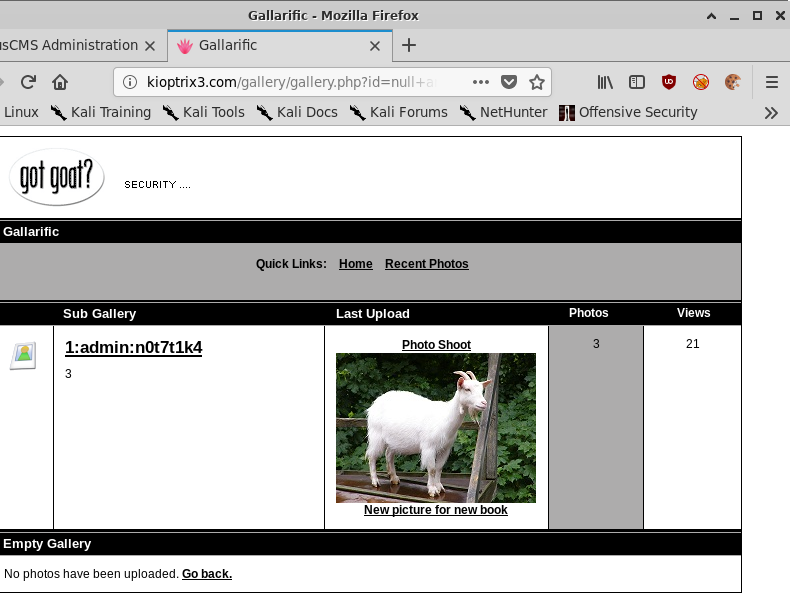This screenshot has height=611, width=790.
Task: Save the page to Pocket
Action: tap(509, 82)
